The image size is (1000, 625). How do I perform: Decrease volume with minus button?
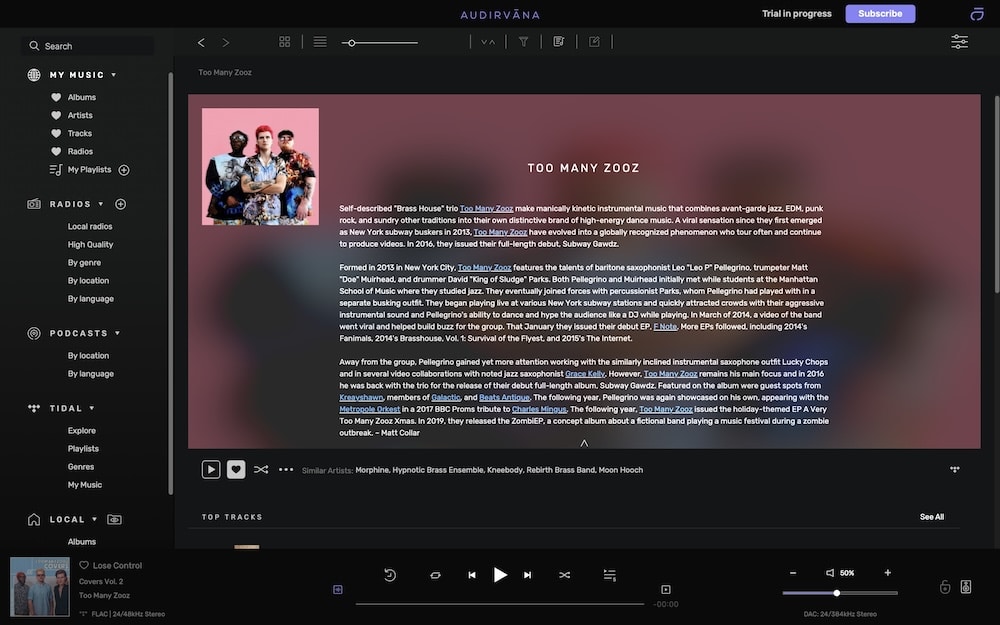[x=793, y=573]
